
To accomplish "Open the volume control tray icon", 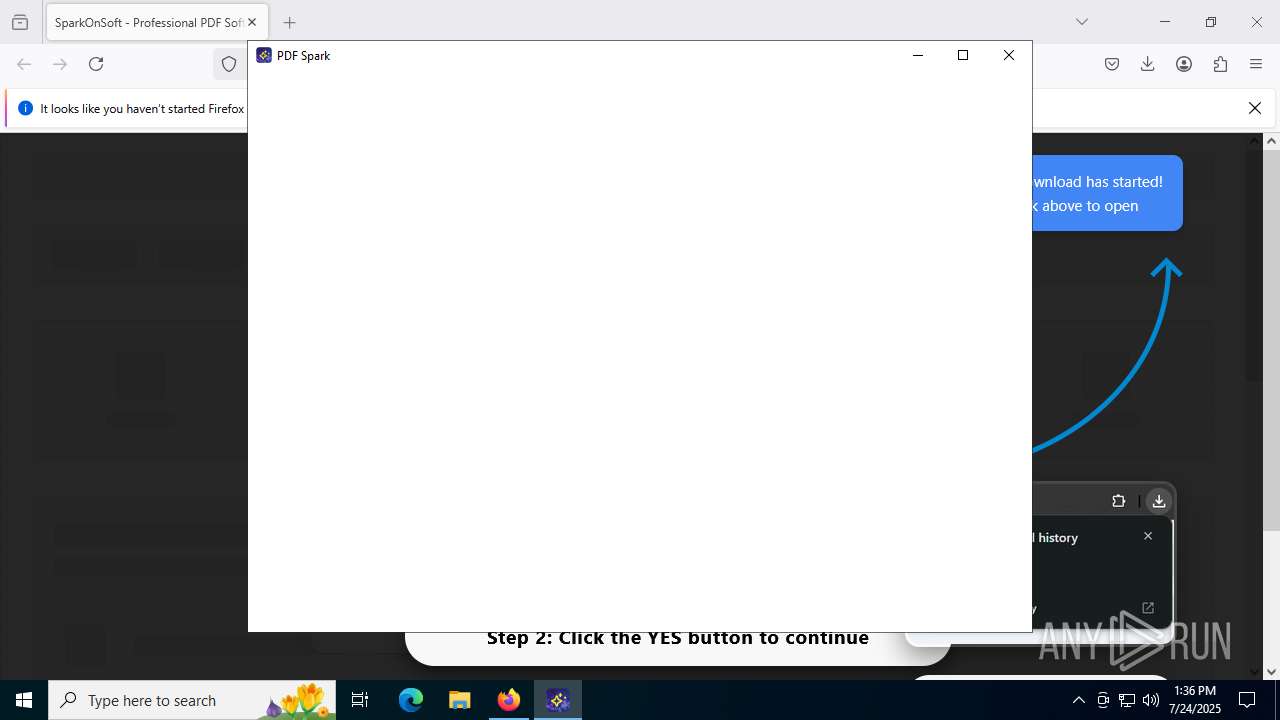I will [x=1151, y=700].
